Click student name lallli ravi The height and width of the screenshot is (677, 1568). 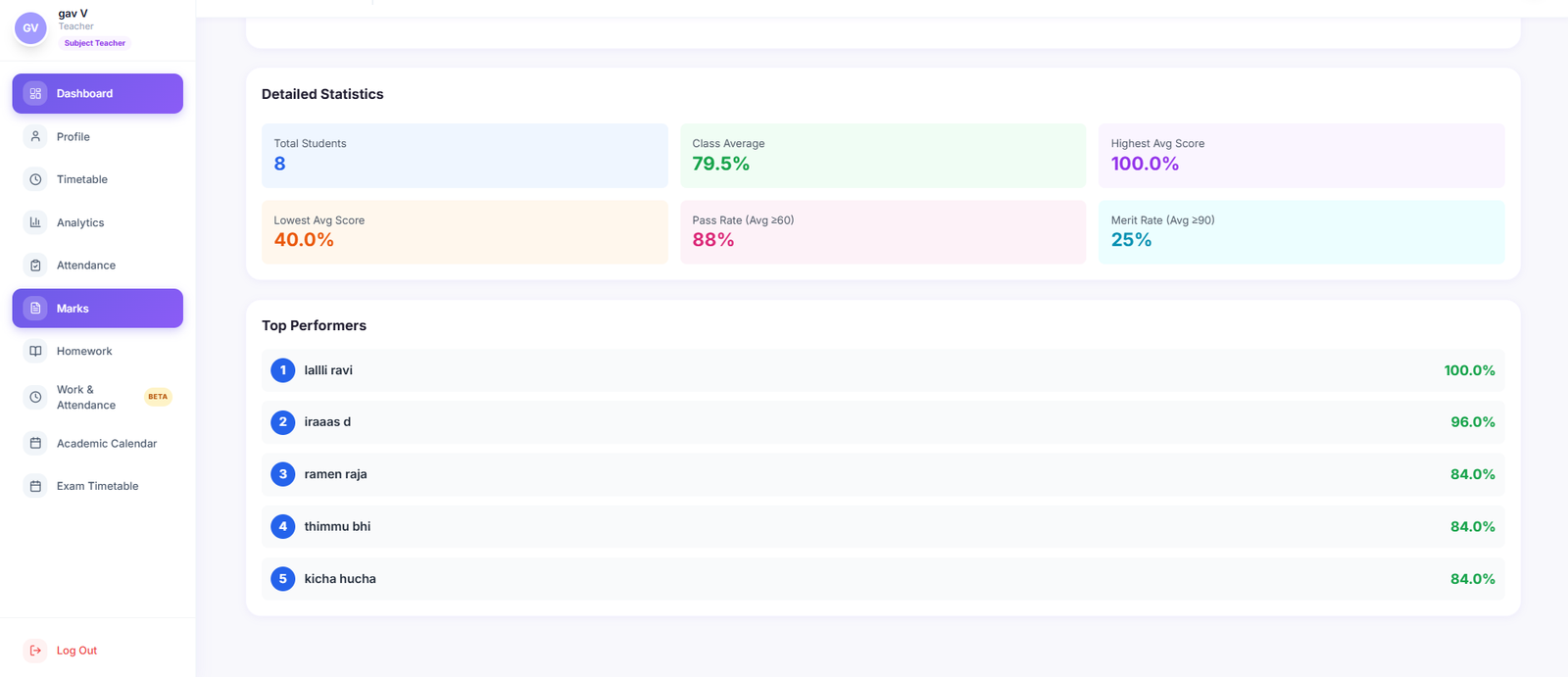coord(328,370)
